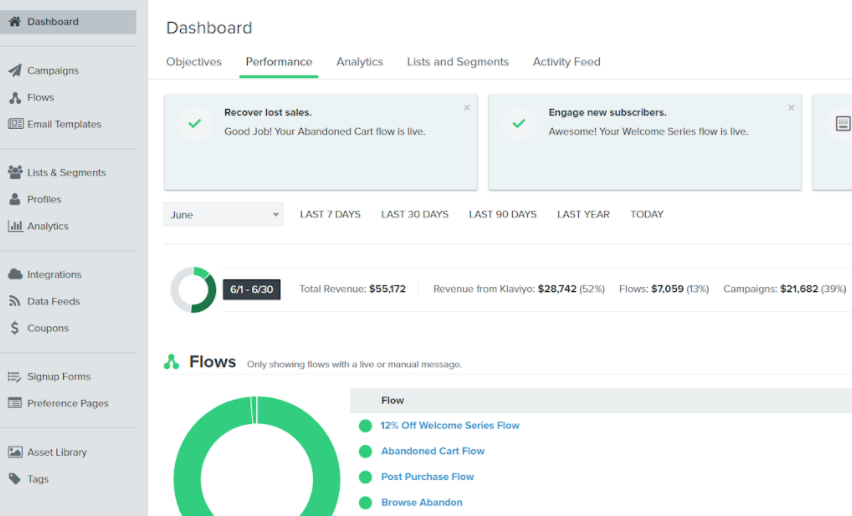Click the green Flows section heading icon
852x516 pixels.
click(x=171, y=362)
